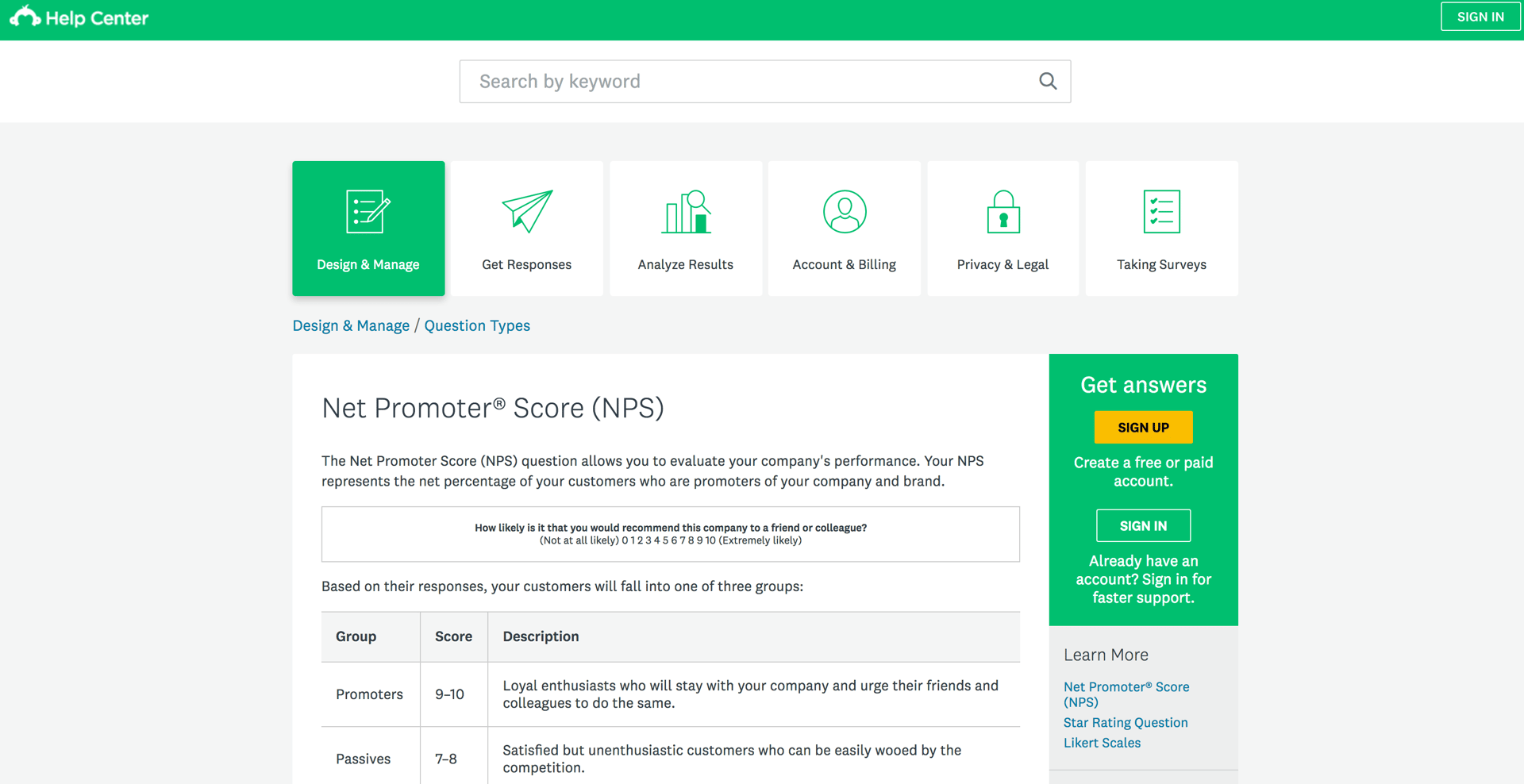1524x784 pixels.
Task: Click the Get Responses paper plane icon
Action: coord(527,211)
